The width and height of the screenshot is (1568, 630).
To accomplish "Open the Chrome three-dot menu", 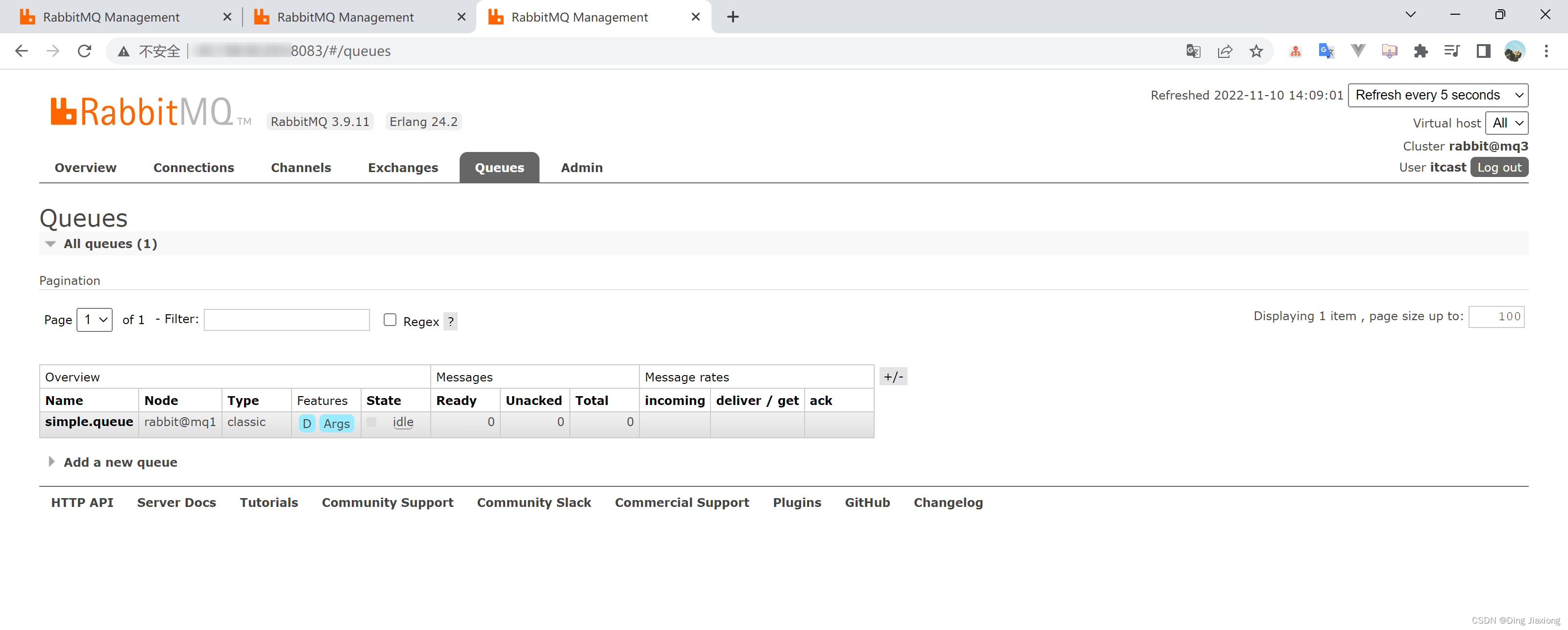I will coord(1546,51).
